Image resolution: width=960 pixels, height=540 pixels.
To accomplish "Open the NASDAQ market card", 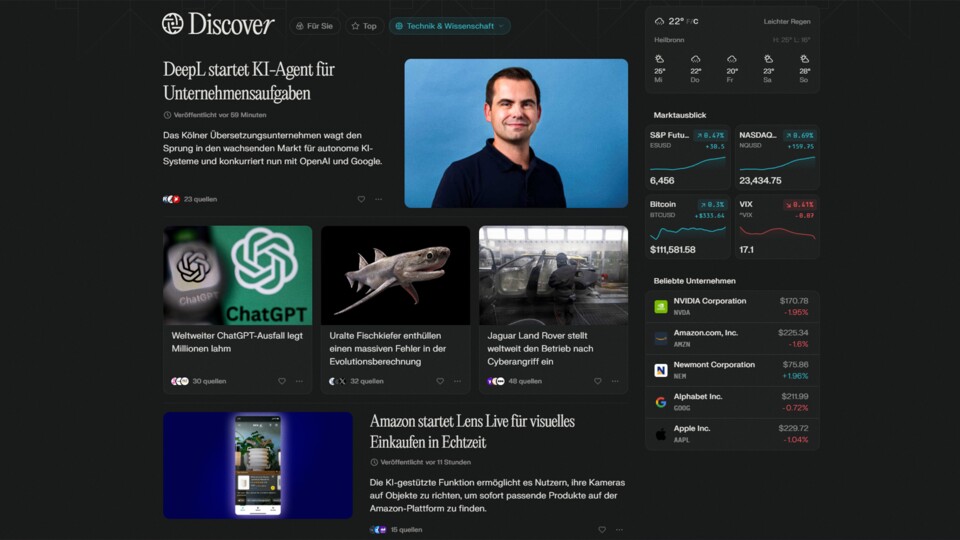I will pyautogui.click(x=777, y=157).
